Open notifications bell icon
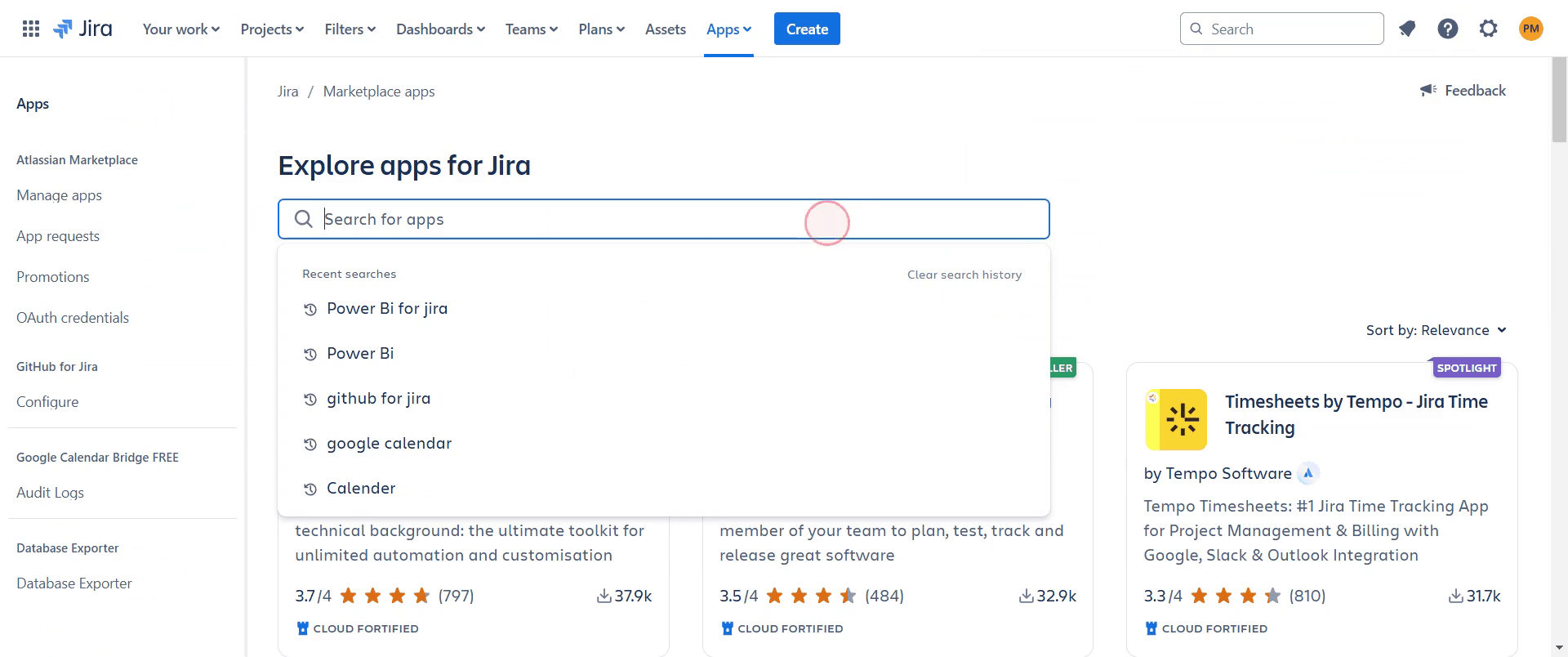Viewport: 1568px width, 657px height. tap(1407, 29)
